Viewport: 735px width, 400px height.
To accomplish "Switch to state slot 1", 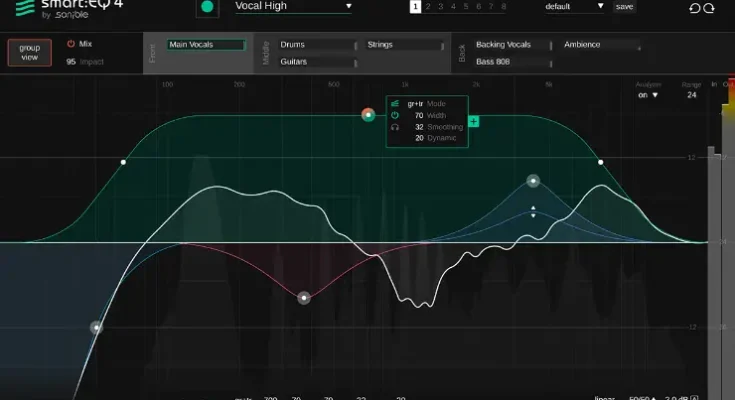I will tap(414, 7).
